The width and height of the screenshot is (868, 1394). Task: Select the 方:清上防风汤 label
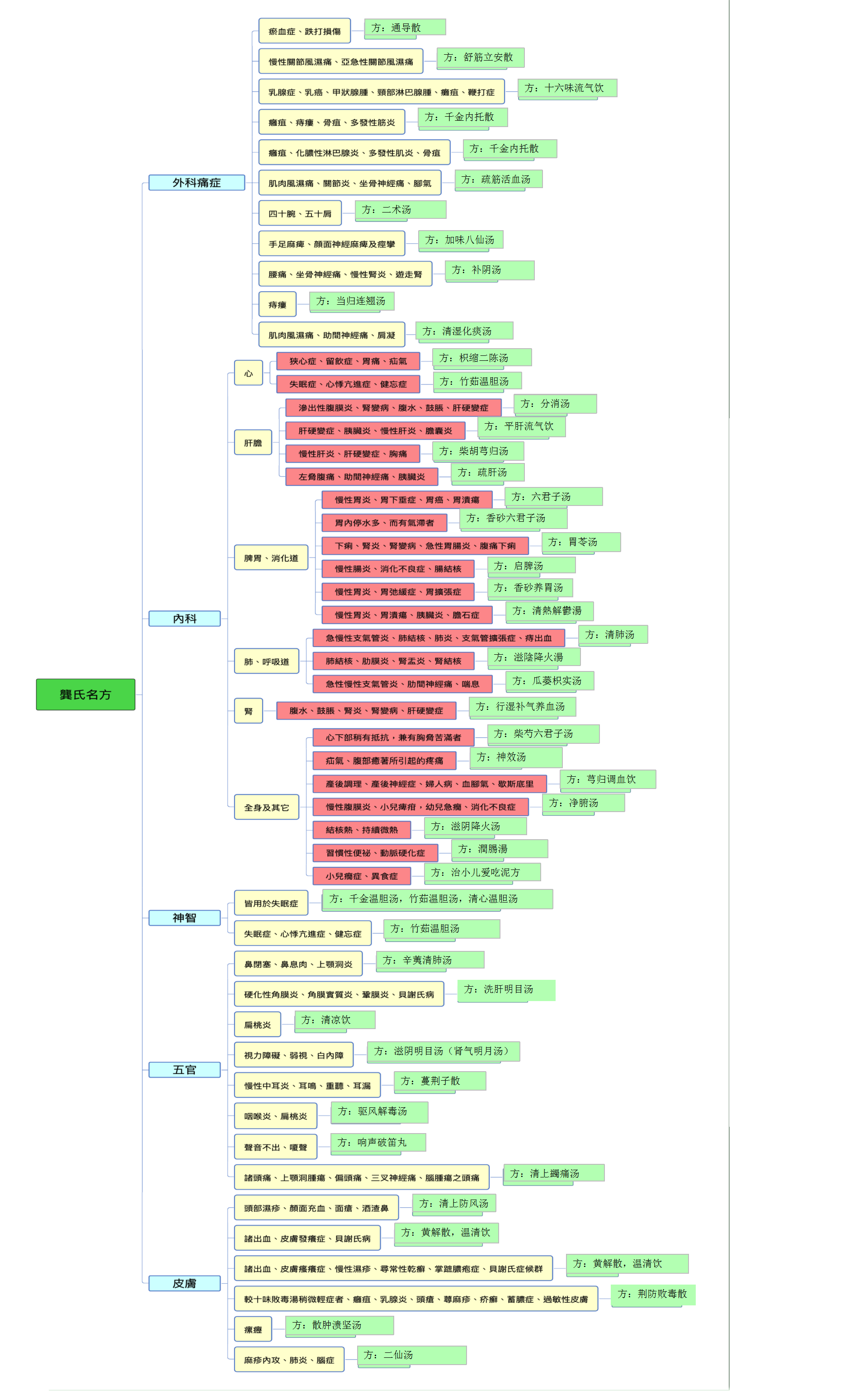tap(454, 1203)
